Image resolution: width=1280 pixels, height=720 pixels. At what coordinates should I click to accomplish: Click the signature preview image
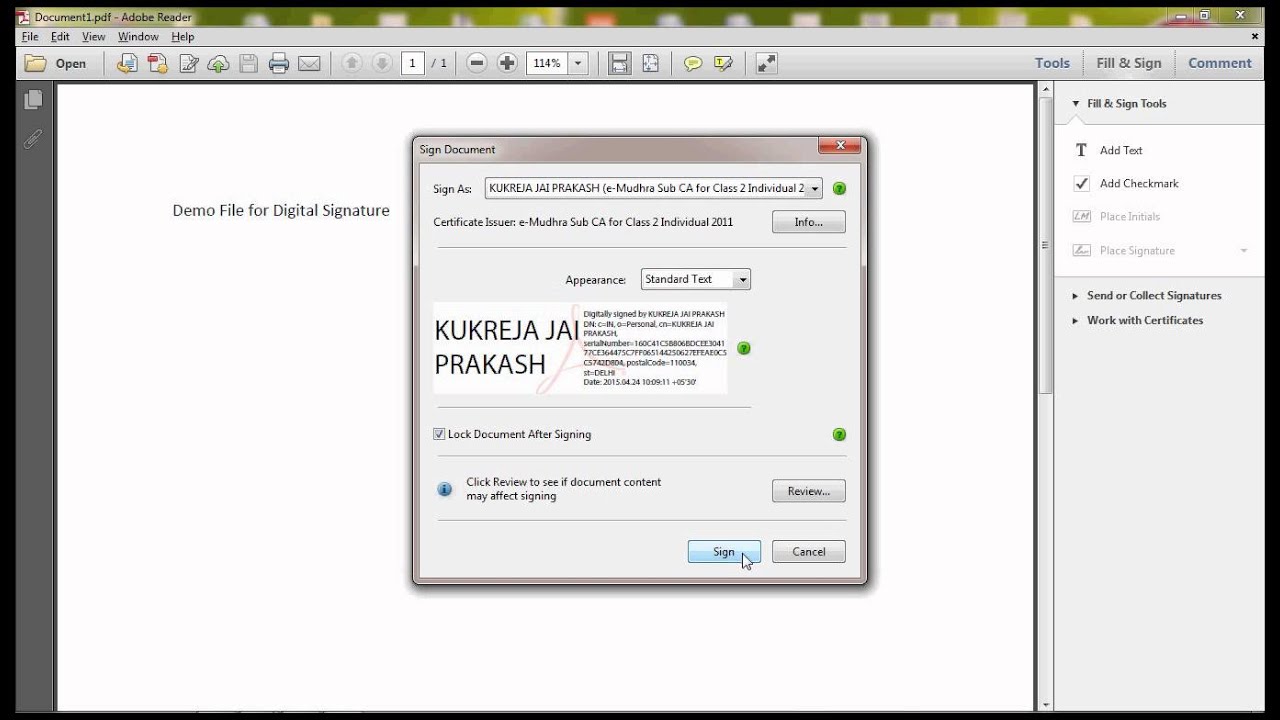580,348
